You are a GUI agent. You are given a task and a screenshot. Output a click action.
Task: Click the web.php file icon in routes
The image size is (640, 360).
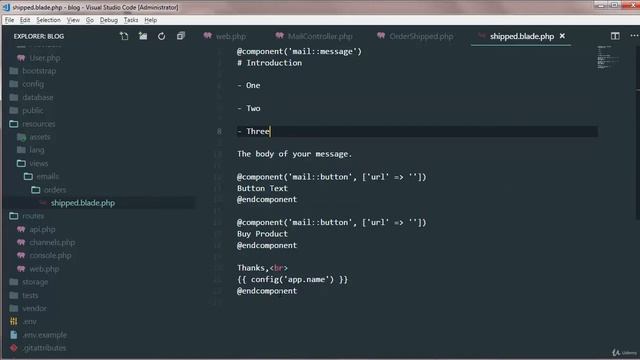click(21, 269)
